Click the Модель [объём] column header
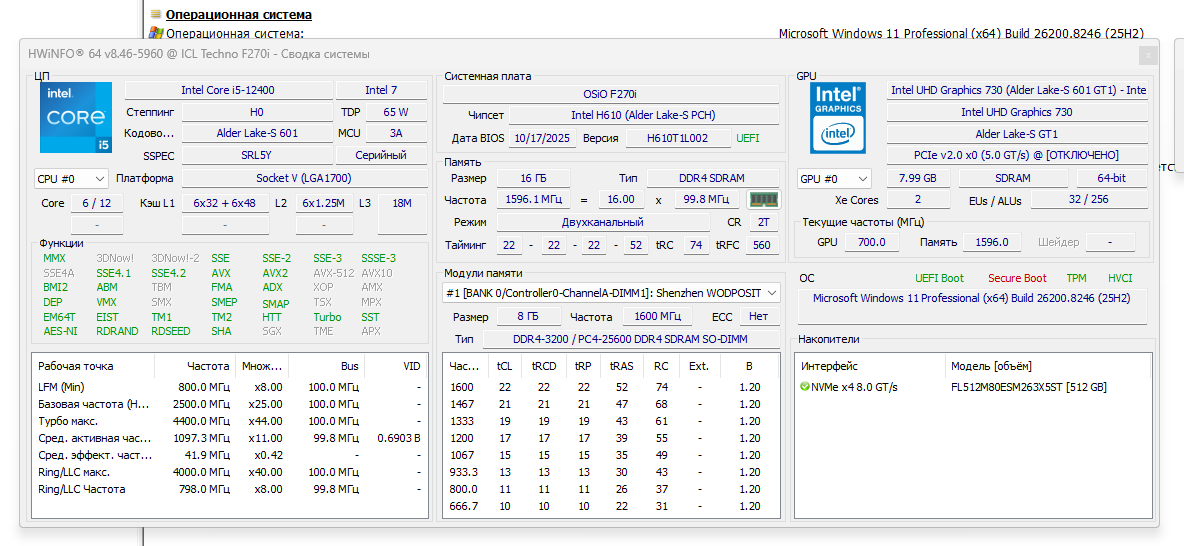Screen dimensions: 1184x546 [x=991, y=366]
